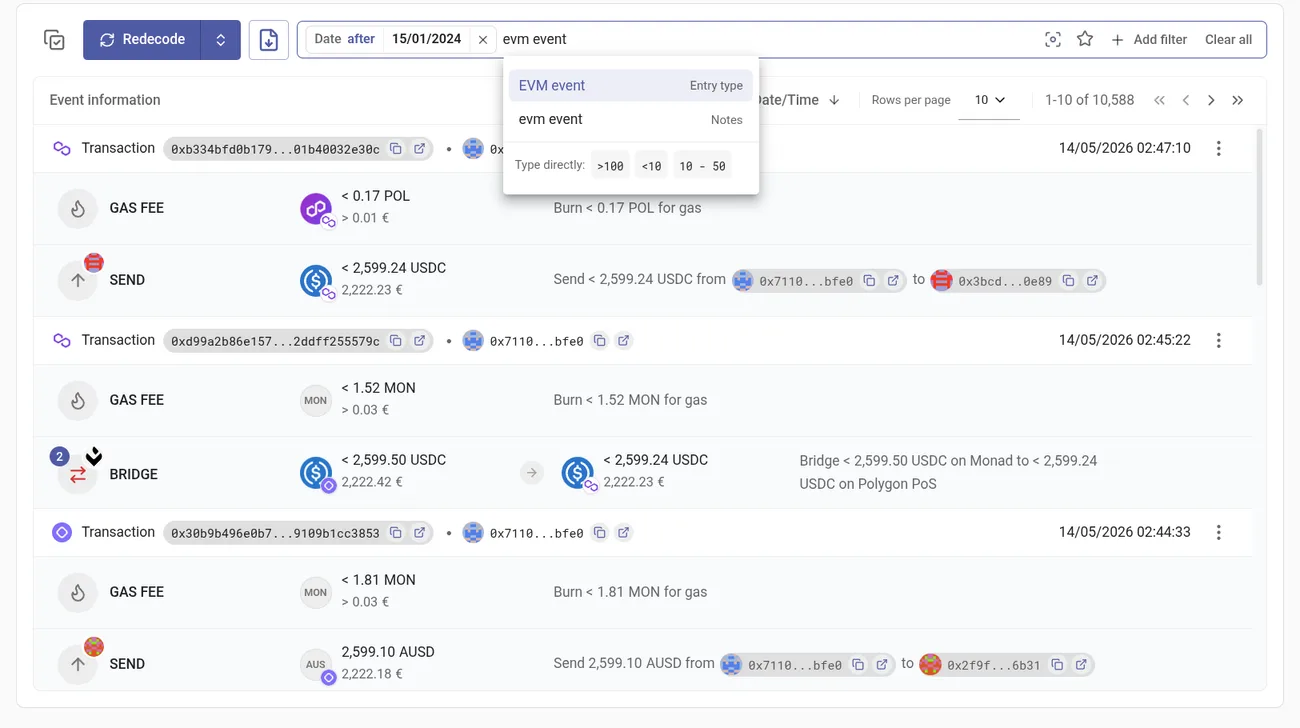Select the 'evm event' Notes suggestion

[630, 120]
